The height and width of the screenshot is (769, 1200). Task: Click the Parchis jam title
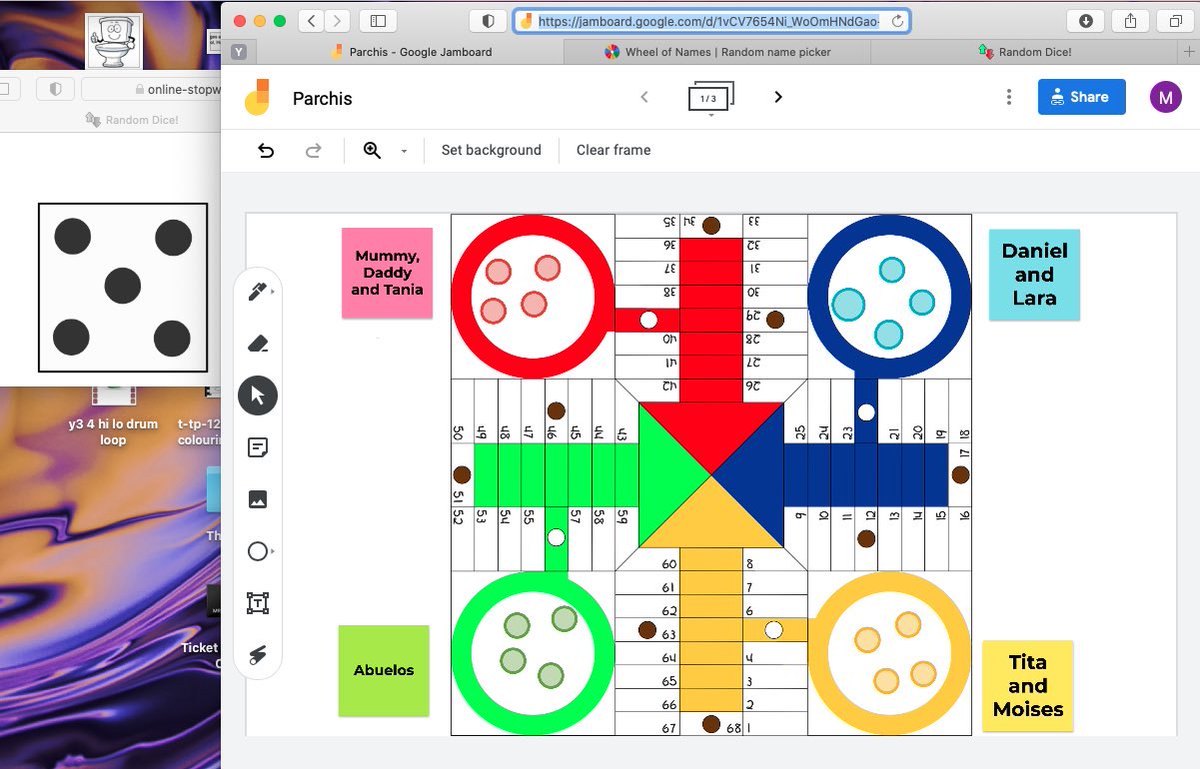322,98
